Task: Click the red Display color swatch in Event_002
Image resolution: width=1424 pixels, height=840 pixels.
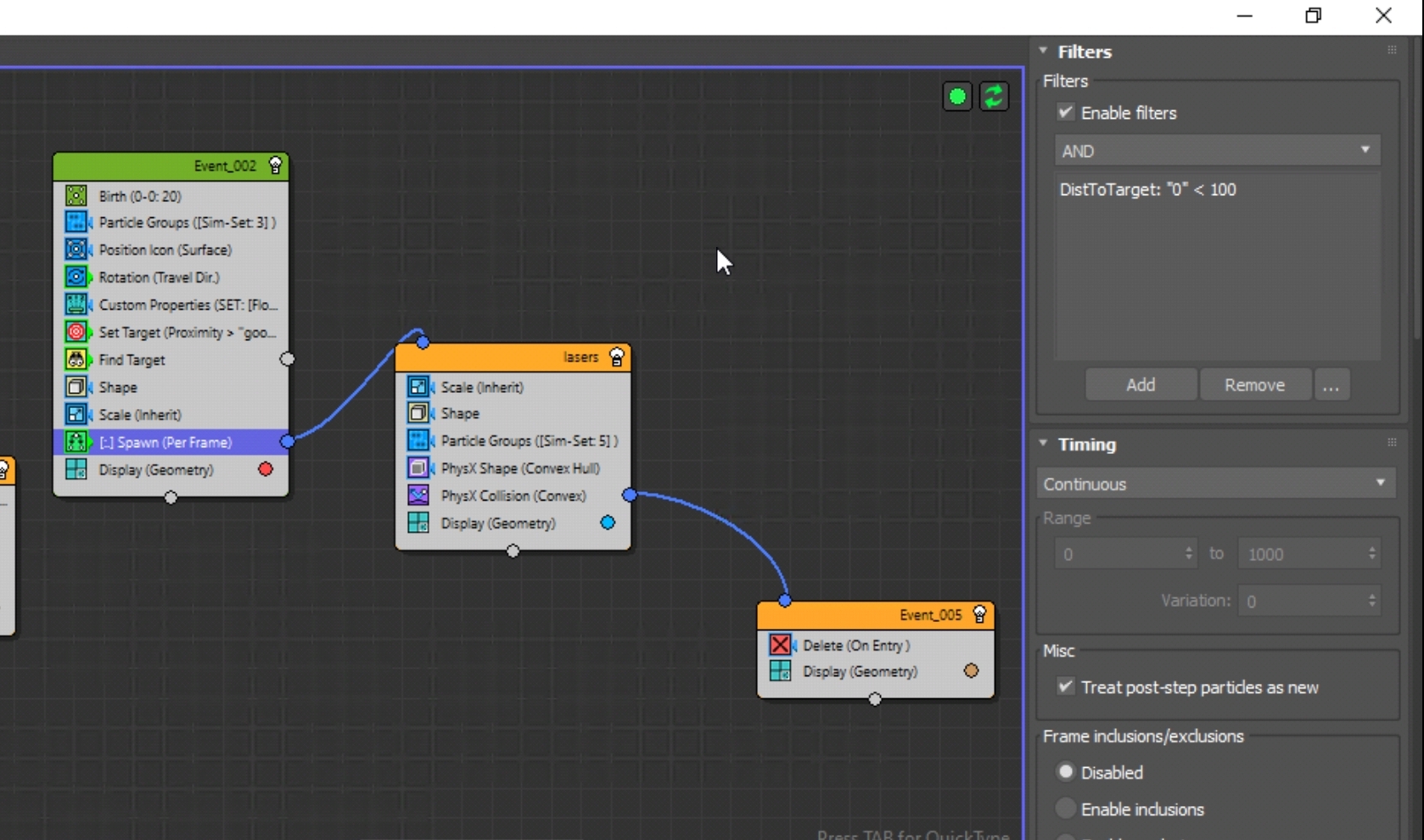Action: coord(266,469)
